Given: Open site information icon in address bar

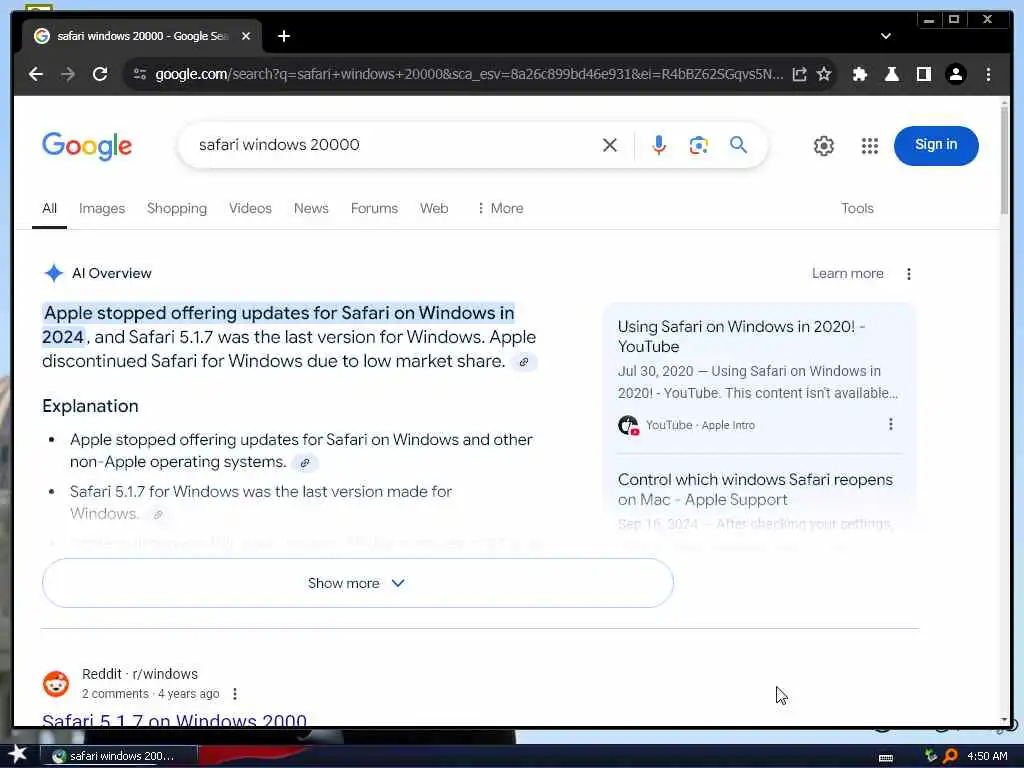Looking at the screenshot, I should tap(140, 74).
